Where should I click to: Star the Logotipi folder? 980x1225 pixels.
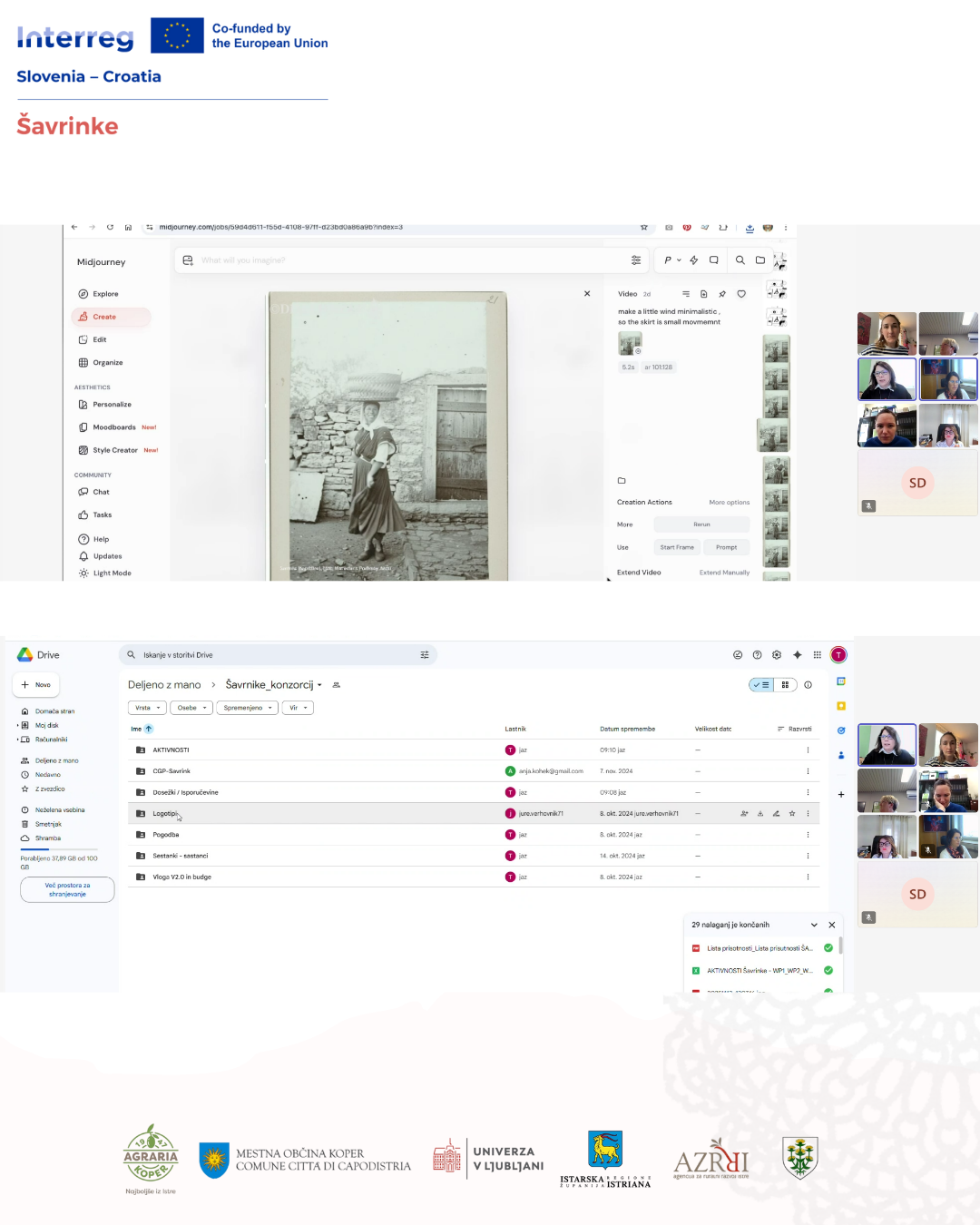[792, 814]
